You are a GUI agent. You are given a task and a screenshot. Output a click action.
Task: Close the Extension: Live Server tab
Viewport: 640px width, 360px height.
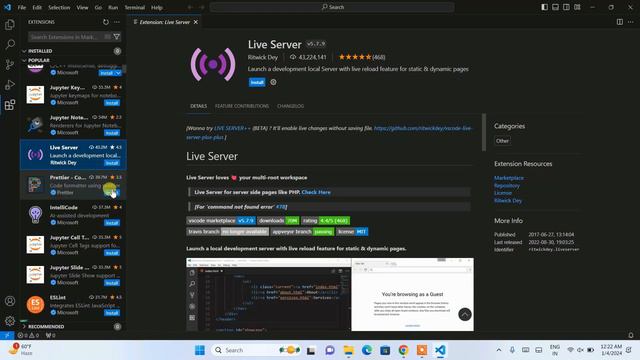(196, 22)
